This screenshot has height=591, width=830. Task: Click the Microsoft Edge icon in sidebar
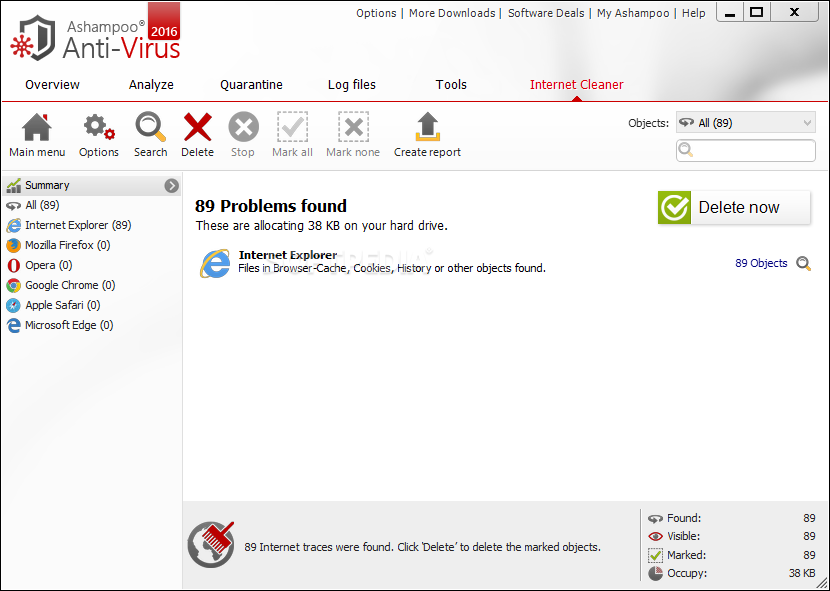pos(13,326)
